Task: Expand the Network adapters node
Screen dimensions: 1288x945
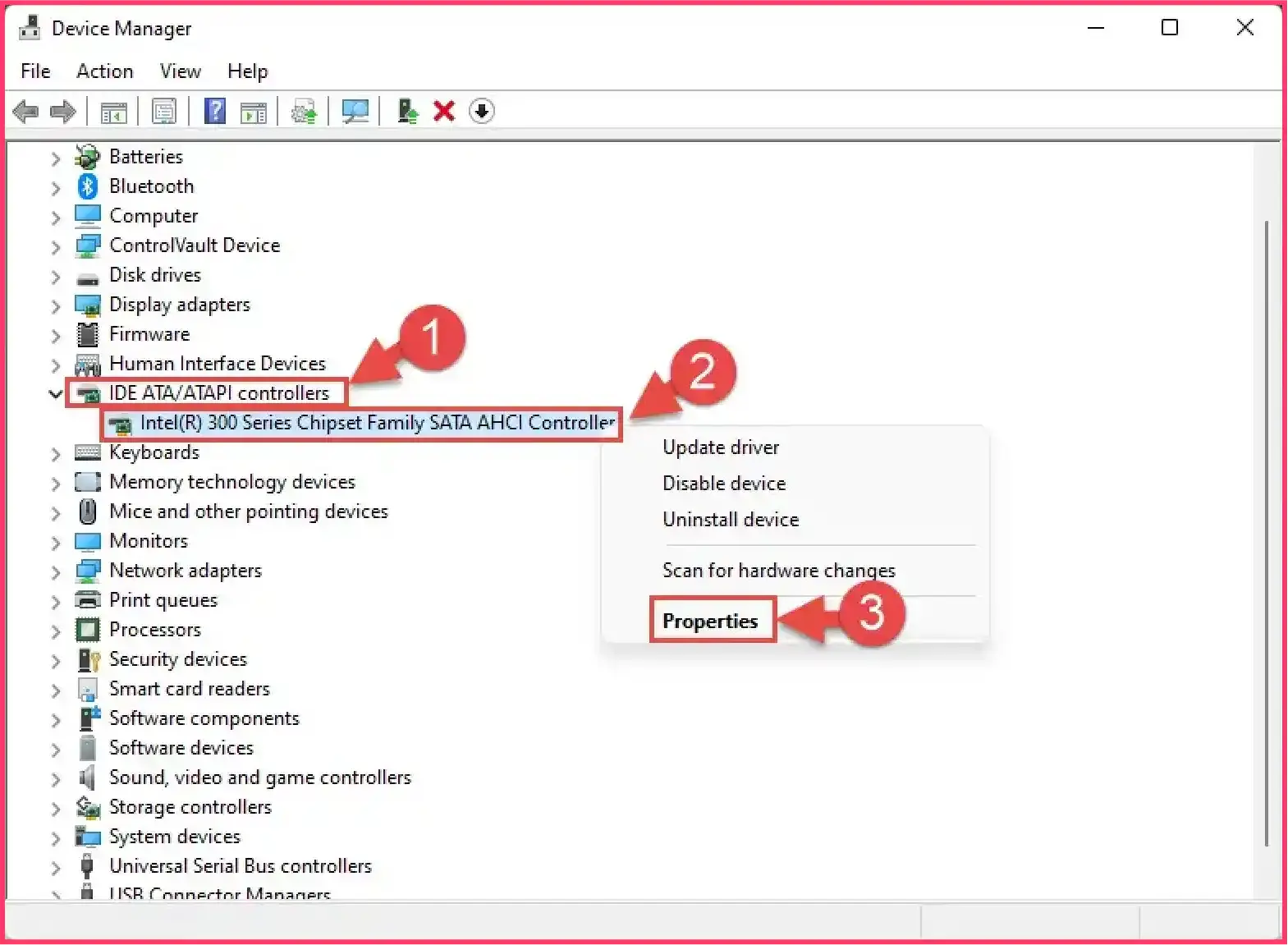Action: point(55,571)
